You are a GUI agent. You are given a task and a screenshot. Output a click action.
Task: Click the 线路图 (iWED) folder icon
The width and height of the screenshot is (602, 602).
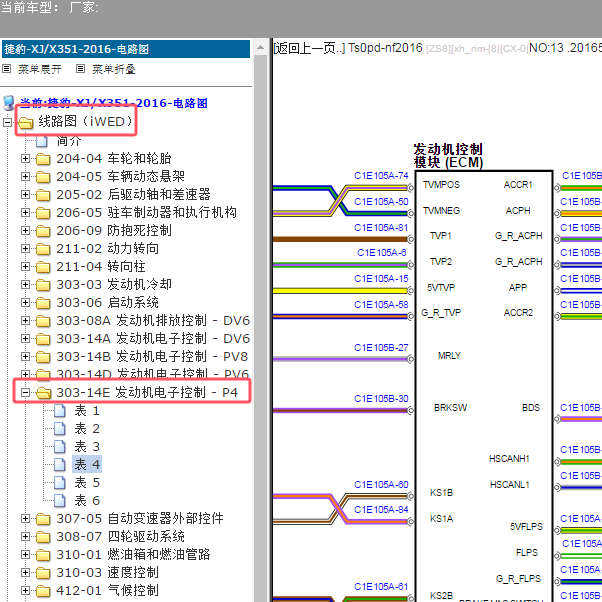tap(26, 122)
